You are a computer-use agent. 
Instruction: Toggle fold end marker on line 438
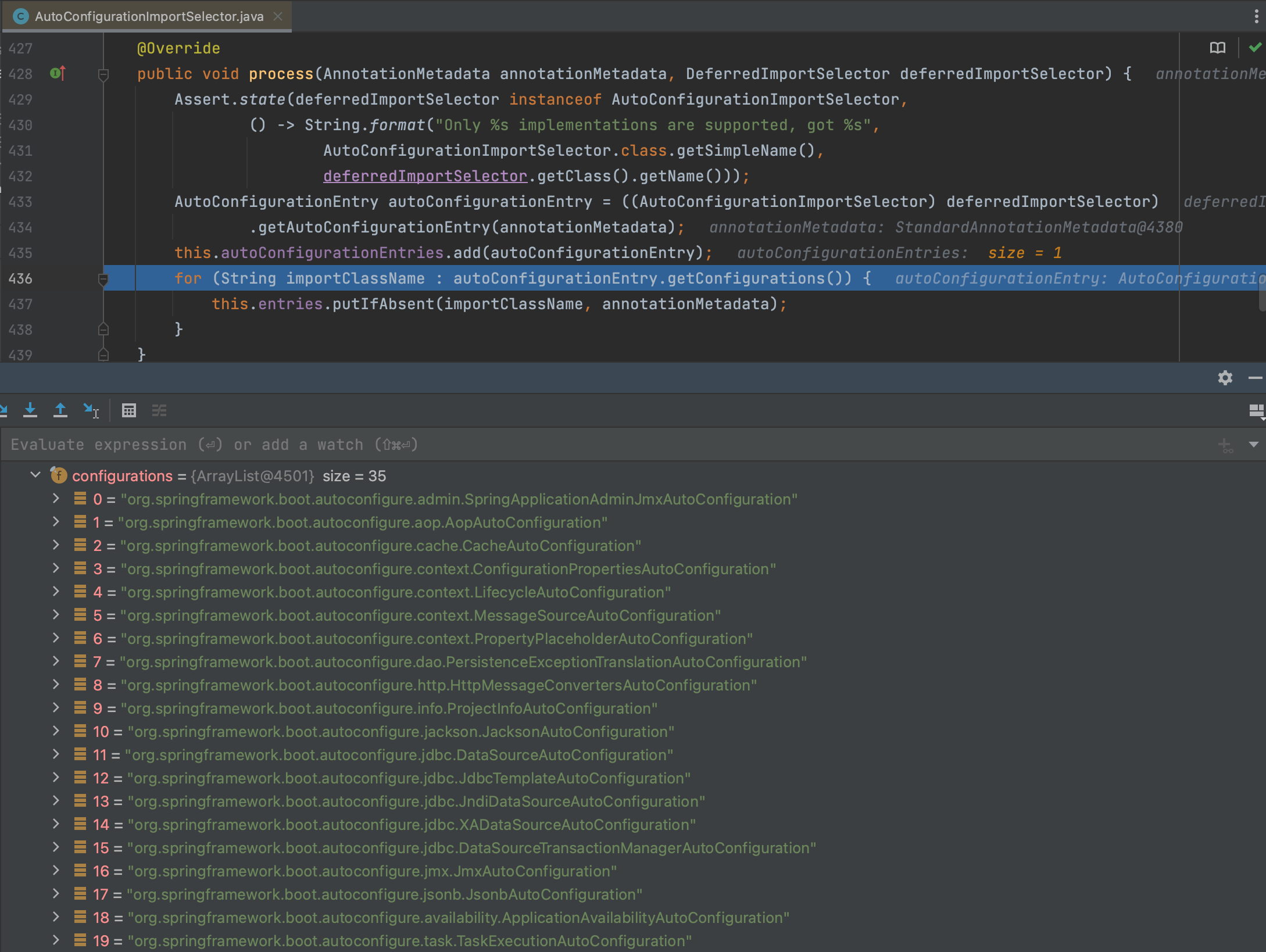point(103,330)
